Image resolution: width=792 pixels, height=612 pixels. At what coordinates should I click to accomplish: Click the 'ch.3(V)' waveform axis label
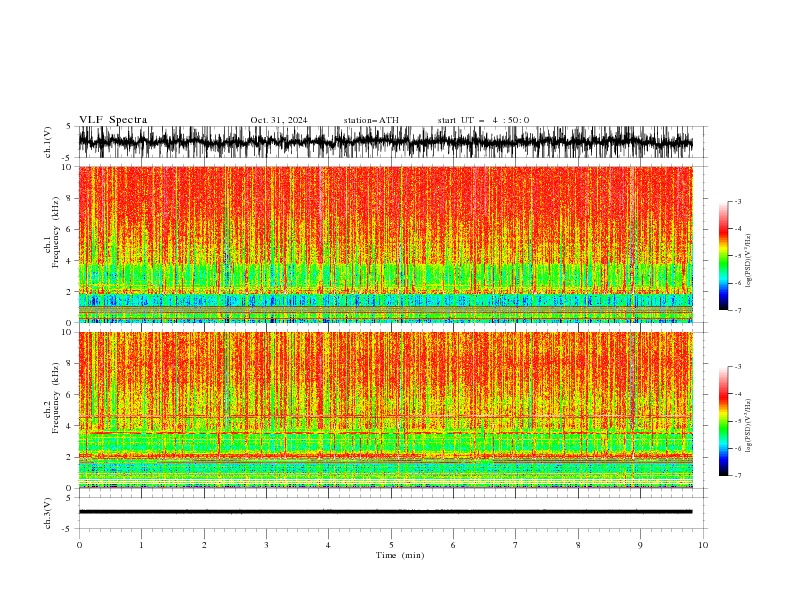[x=48, y=513]
